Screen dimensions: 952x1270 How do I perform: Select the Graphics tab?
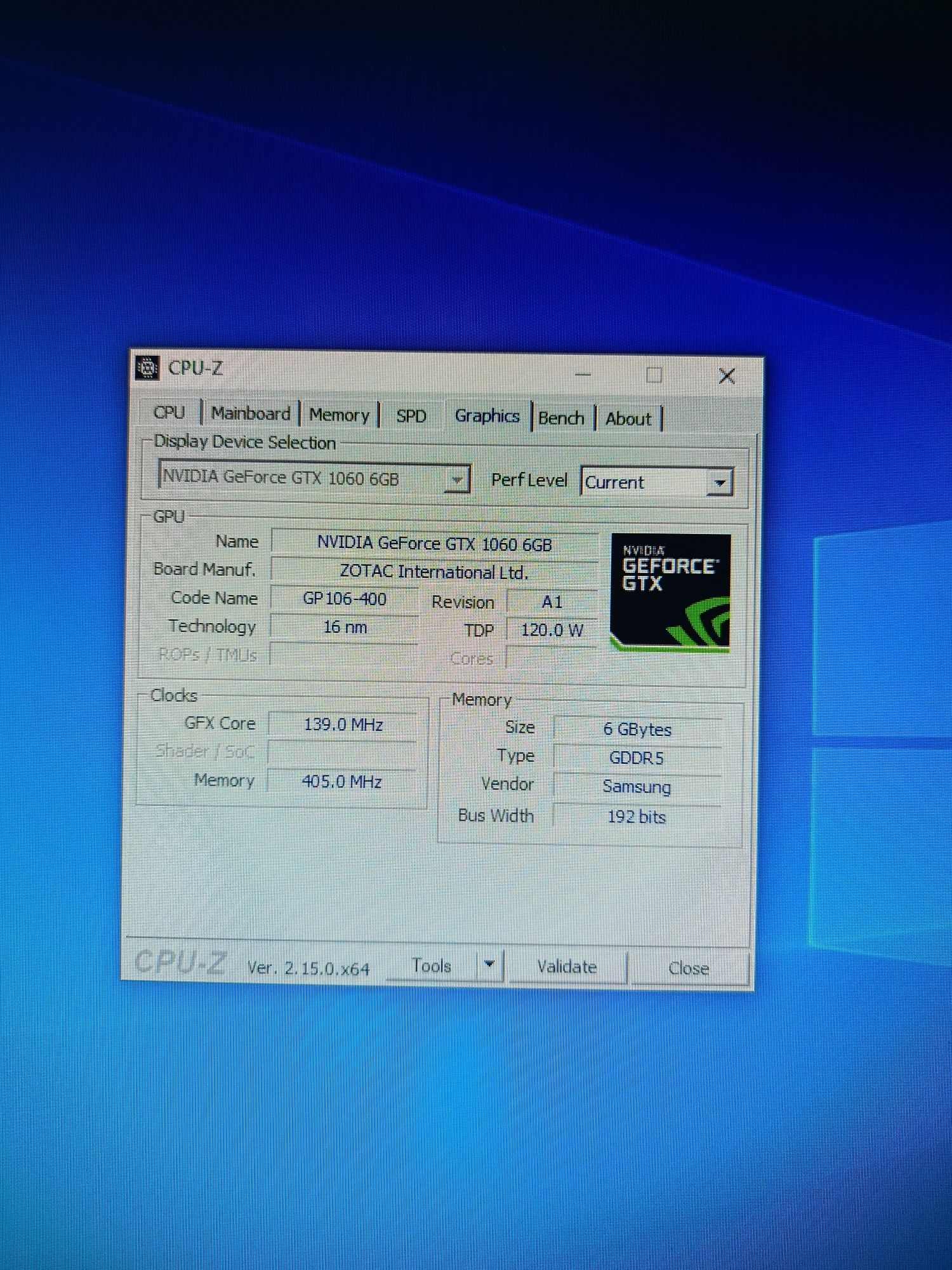point(487,416)
